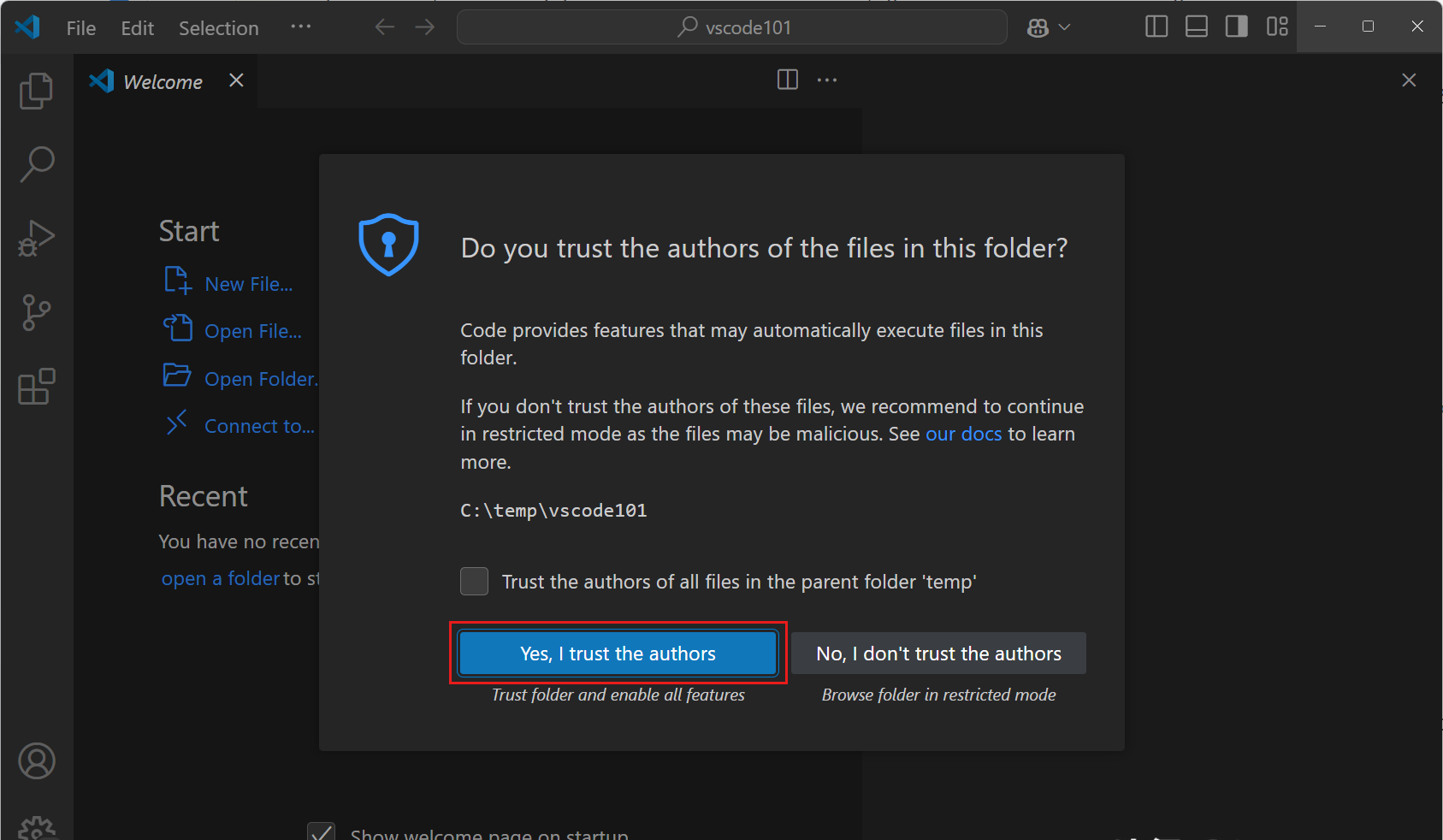This screenshot has width=1443, height=840.
Task: Open Run and Debug view
Action: [36, 239]
